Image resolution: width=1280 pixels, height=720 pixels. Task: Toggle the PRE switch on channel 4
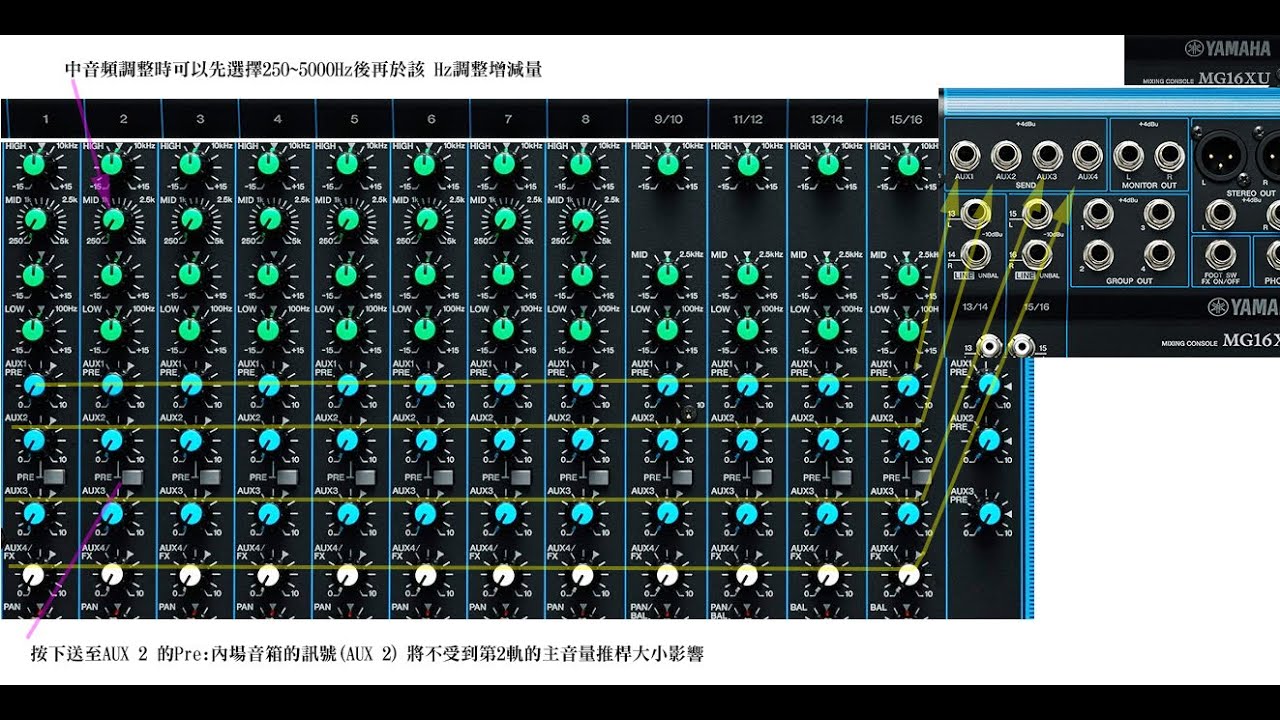[x=289, y=477]
